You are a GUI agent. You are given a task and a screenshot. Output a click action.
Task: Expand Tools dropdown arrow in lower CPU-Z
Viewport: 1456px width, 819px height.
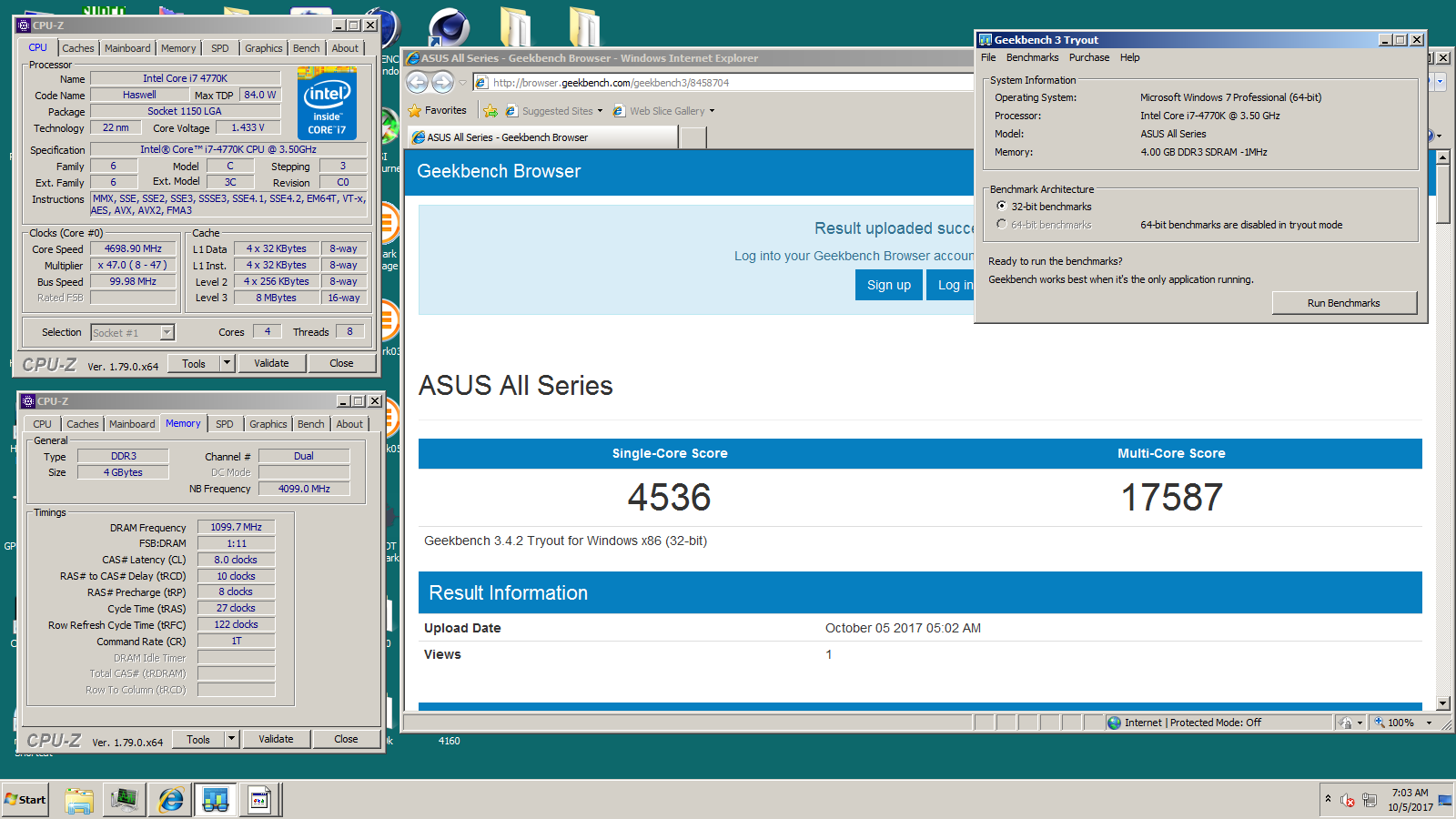232,739
